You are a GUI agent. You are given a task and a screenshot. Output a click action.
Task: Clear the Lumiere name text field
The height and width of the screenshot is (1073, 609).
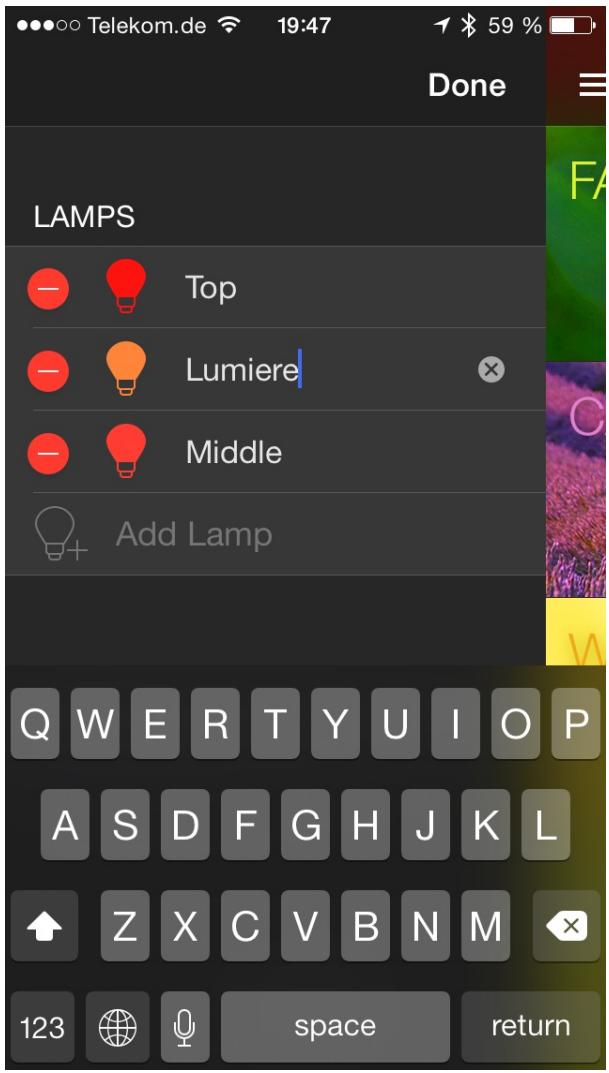[491, 370]
